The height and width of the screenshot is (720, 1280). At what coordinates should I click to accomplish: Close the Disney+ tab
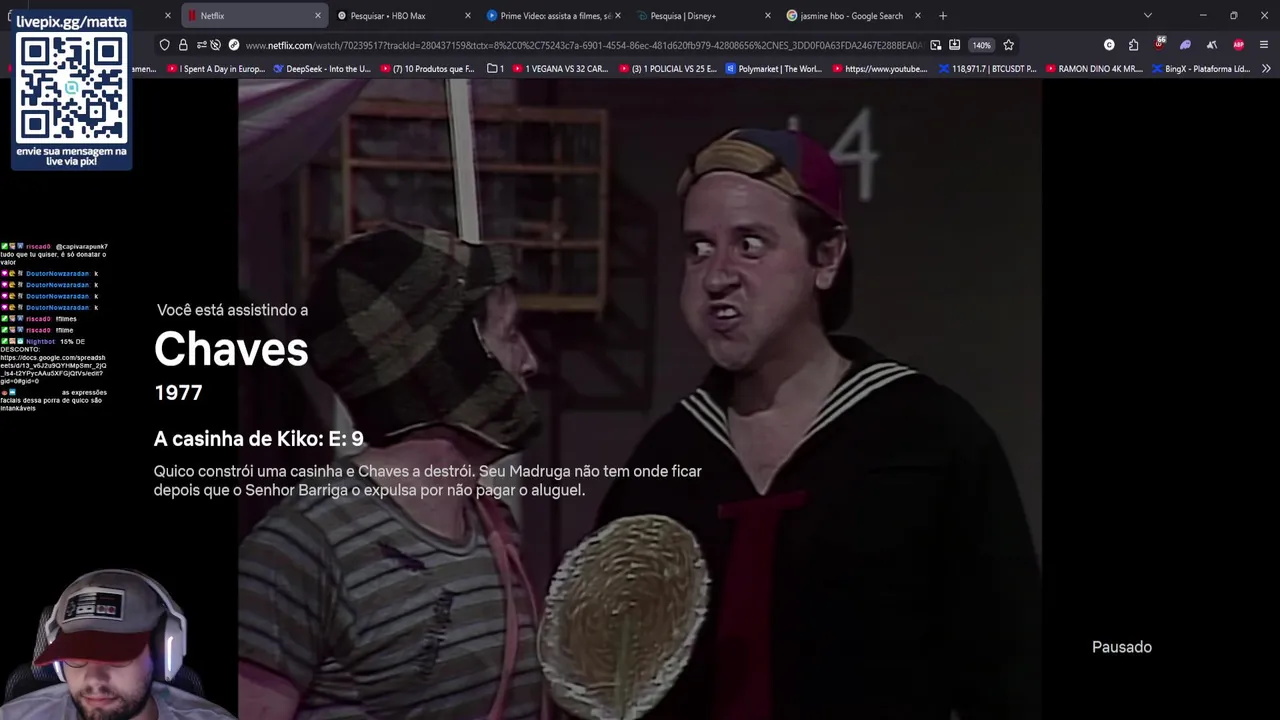pos(768,16)
